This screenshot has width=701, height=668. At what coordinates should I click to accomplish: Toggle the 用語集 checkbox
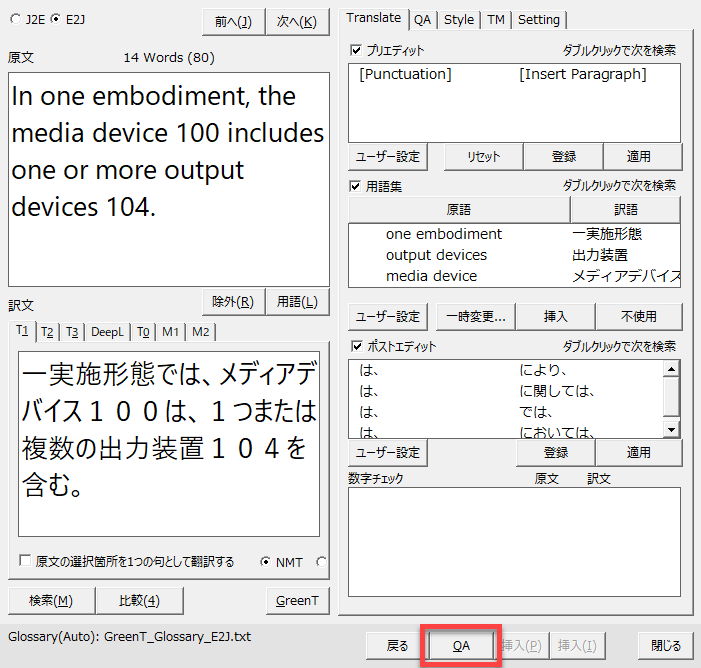point(356,186)
